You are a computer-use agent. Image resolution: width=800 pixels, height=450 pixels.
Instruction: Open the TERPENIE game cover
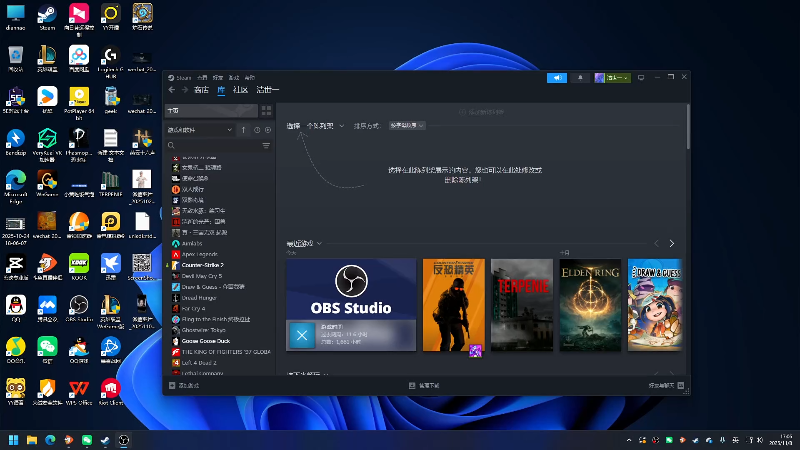click(x=522, y=305)
